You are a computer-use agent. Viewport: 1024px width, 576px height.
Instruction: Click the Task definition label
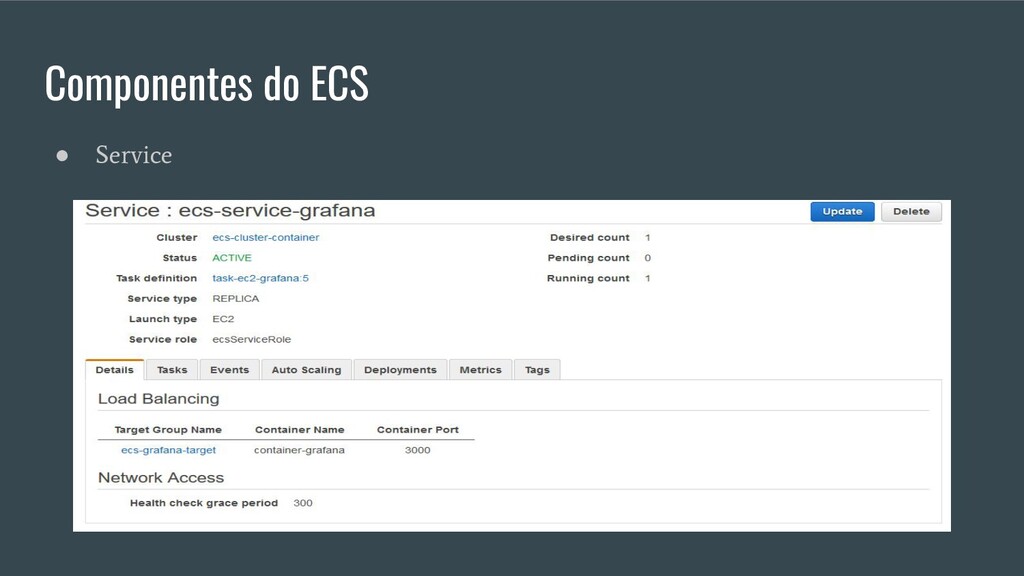pos(156,278)
